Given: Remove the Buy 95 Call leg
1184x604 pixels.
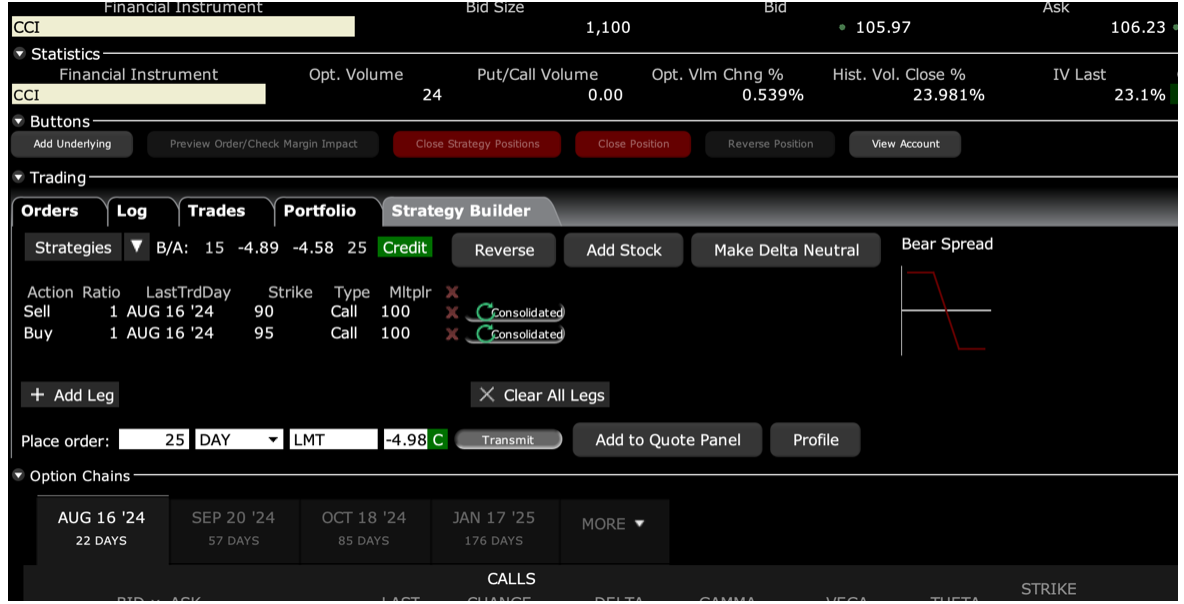Looking at the screenshot, I should [x=452, y=334].
